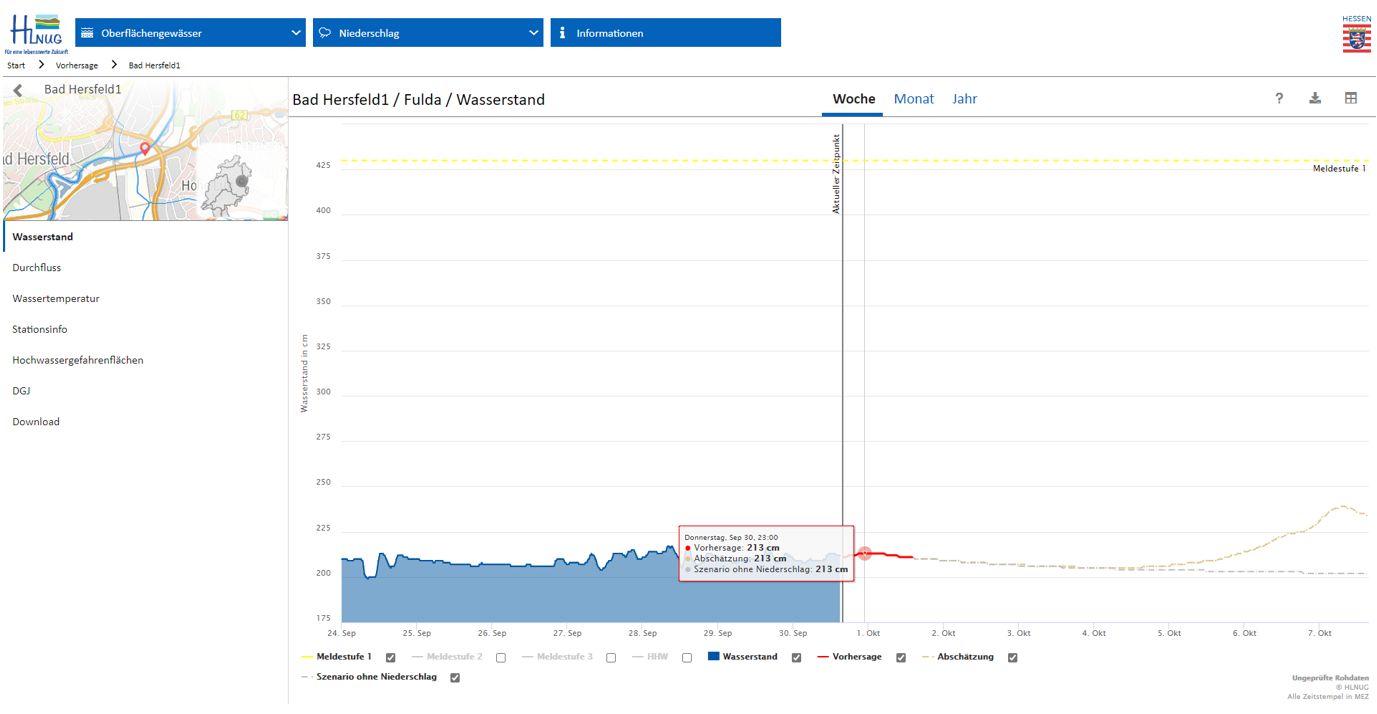This screenshot has width=1377, height=714.
Task: Click the Hessen coat of arms logo
Action: (x=1356, y=34)
